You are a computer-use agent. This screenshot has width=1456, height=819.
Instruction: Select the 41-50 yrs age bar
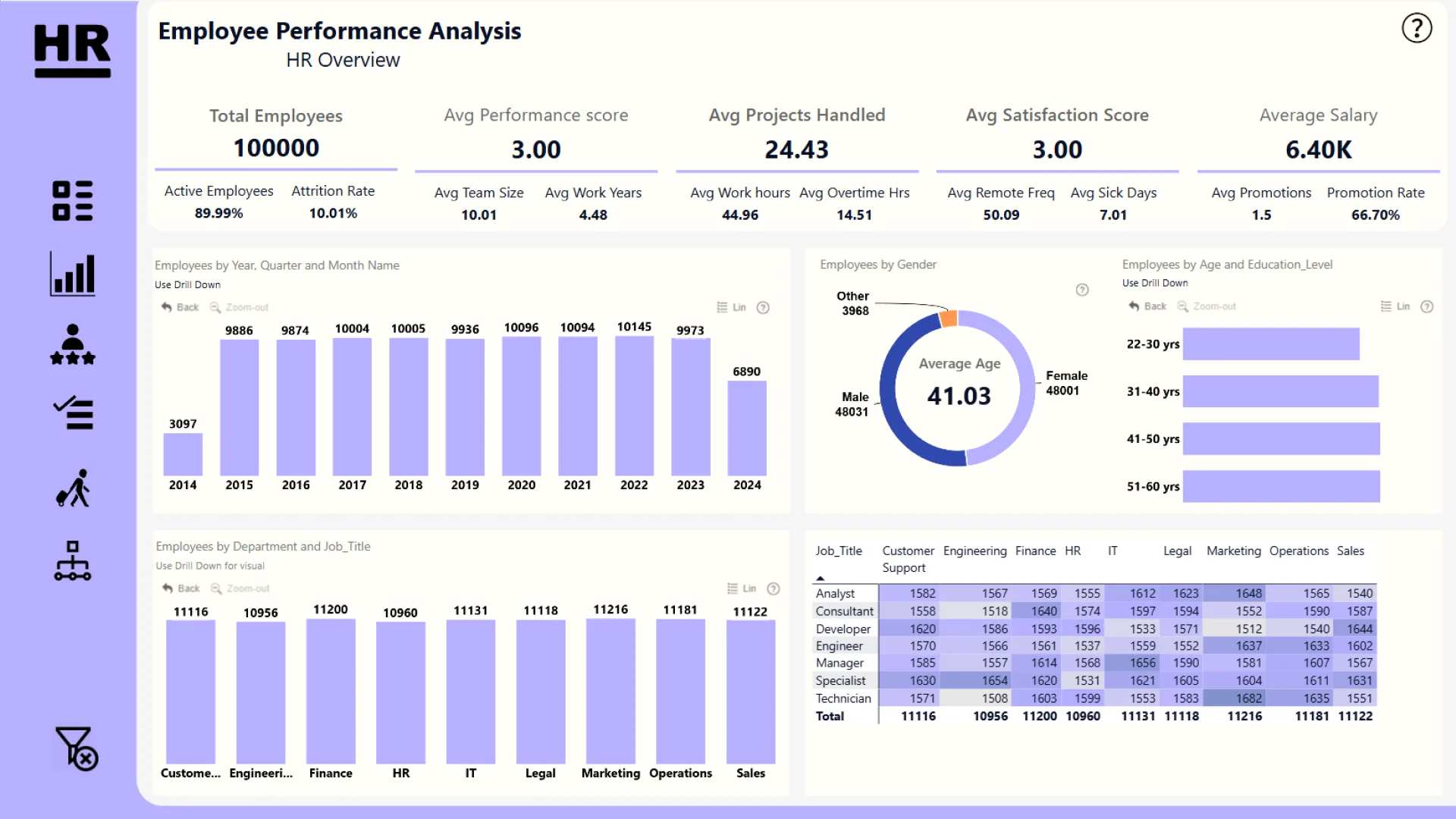(1282, 439)
